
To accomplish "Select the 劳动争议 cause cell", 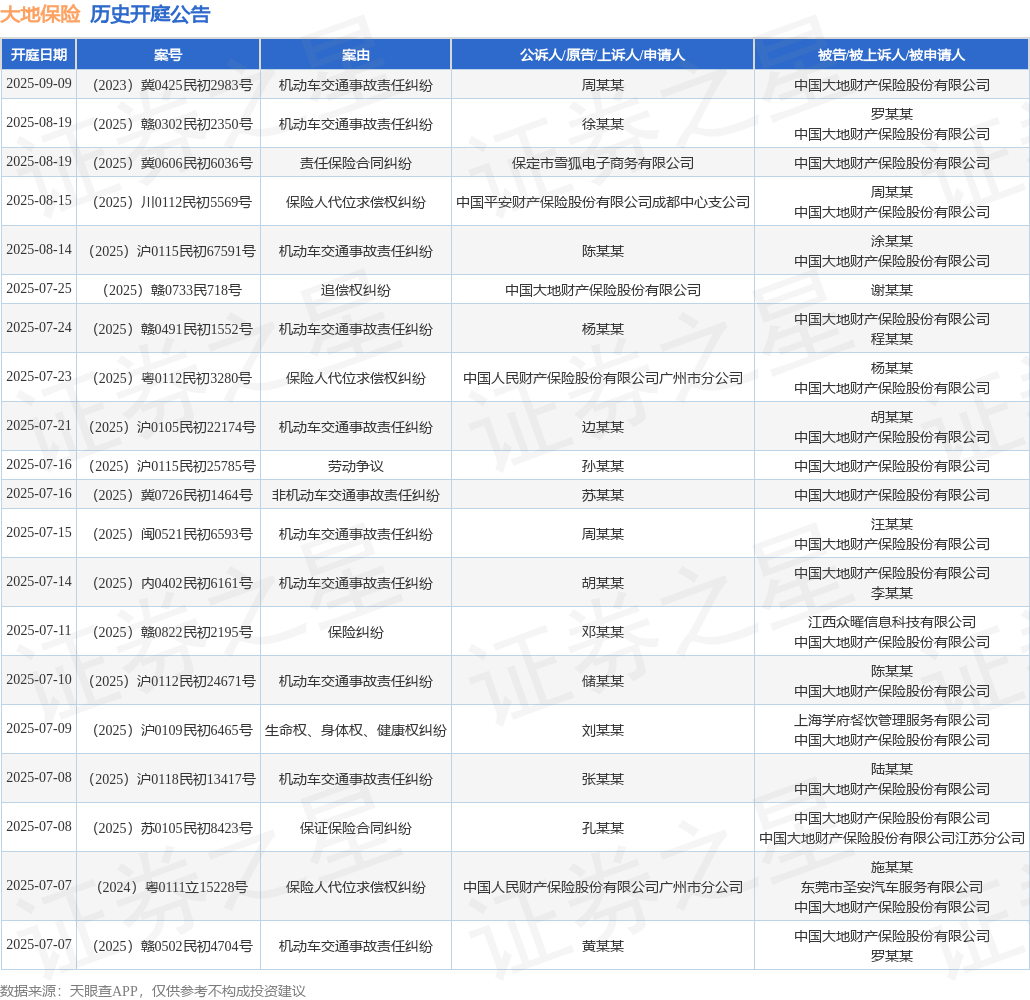I will (355, 466).
